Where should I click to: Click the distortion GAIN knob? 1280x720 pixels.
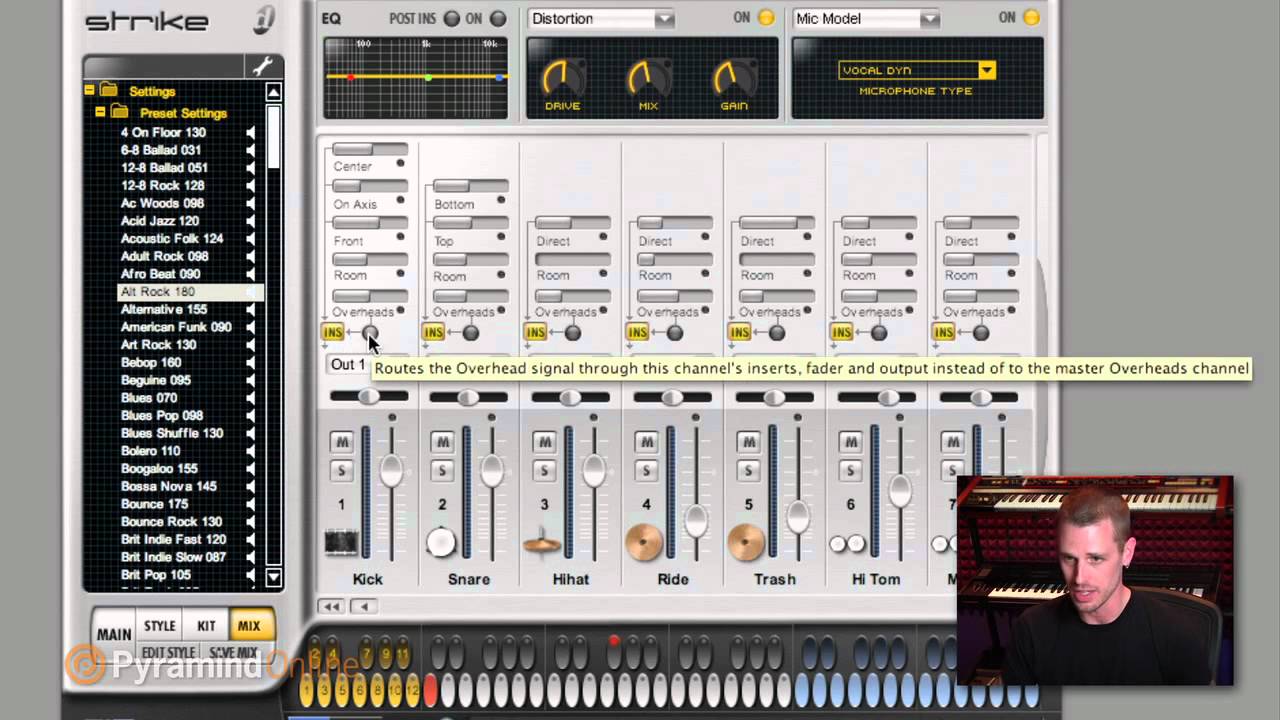point(733,77)
